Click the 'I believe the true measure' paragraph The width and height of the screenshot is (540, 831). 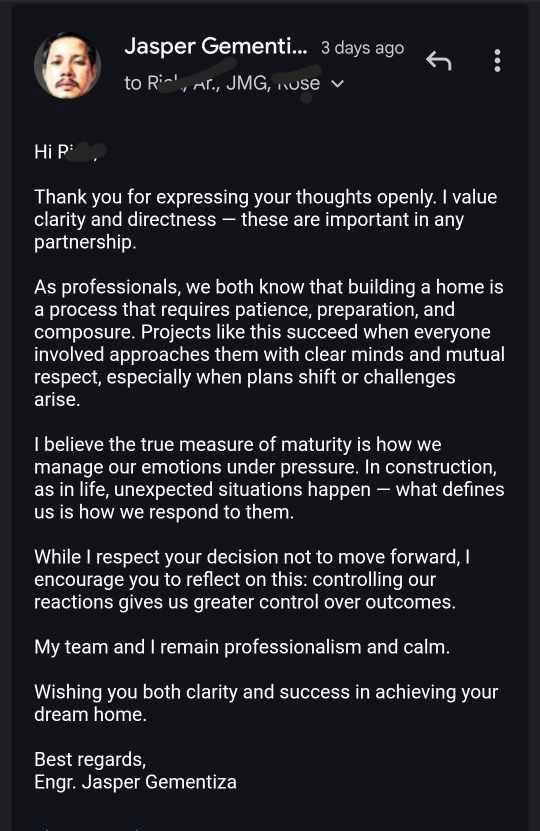269,478
